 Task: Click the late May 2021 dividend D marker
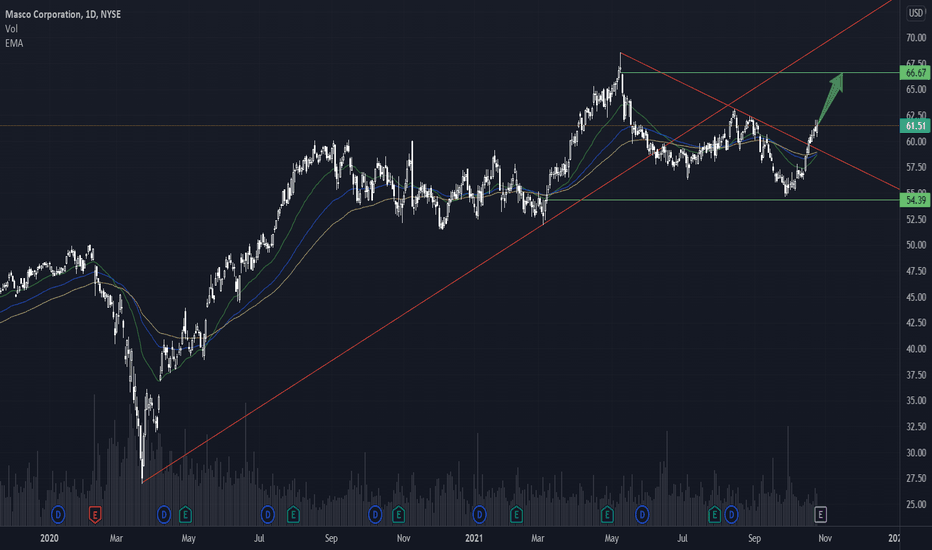click(642, 514)
